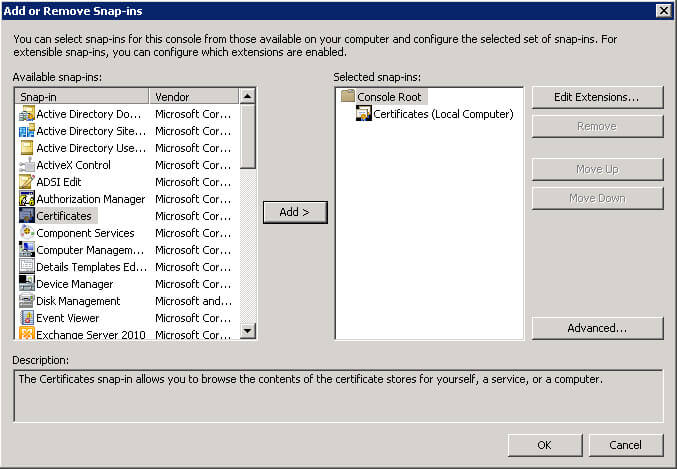This screenshot has width=677, height=469.
Task: Select the Active Directory Domains snap-in icon
Action: (27, 114)
